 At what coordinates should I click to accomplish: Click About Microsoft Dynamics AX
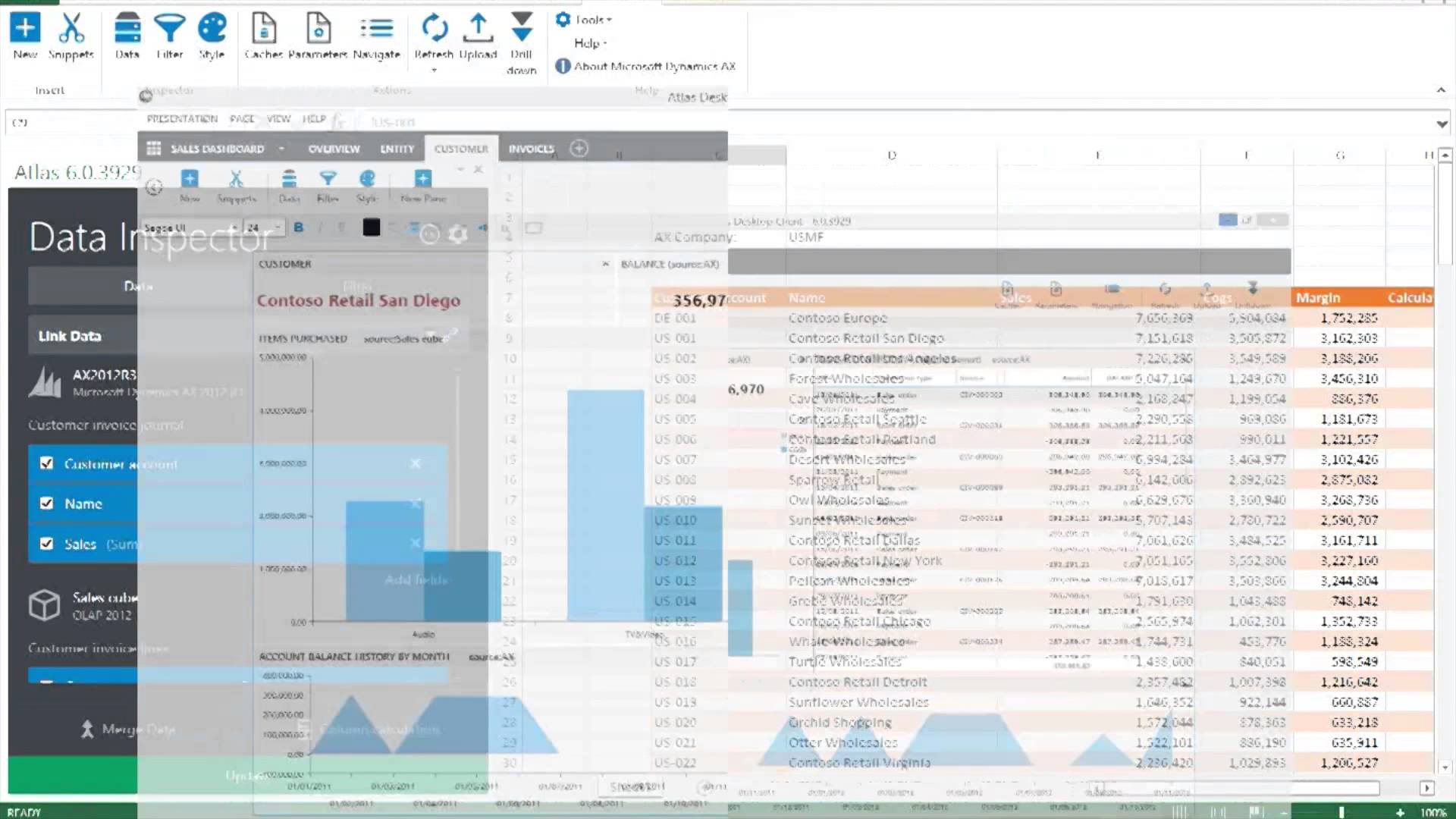tap(645, 66)
